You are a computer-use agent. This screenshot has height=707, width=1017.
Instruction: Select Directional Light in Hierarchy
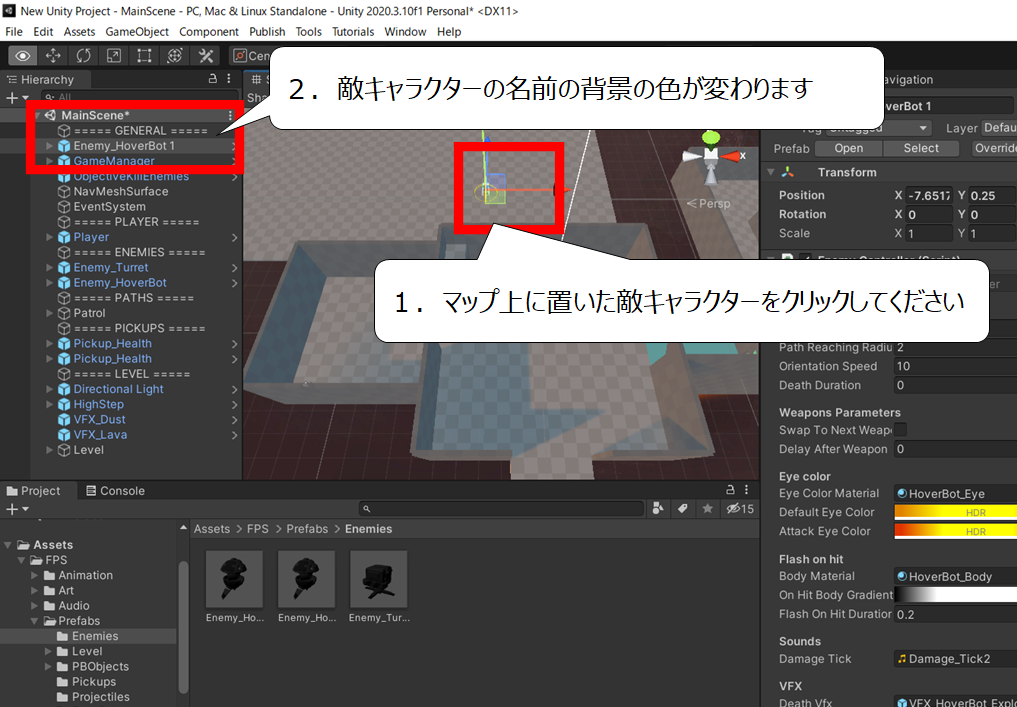pos(118,389)
